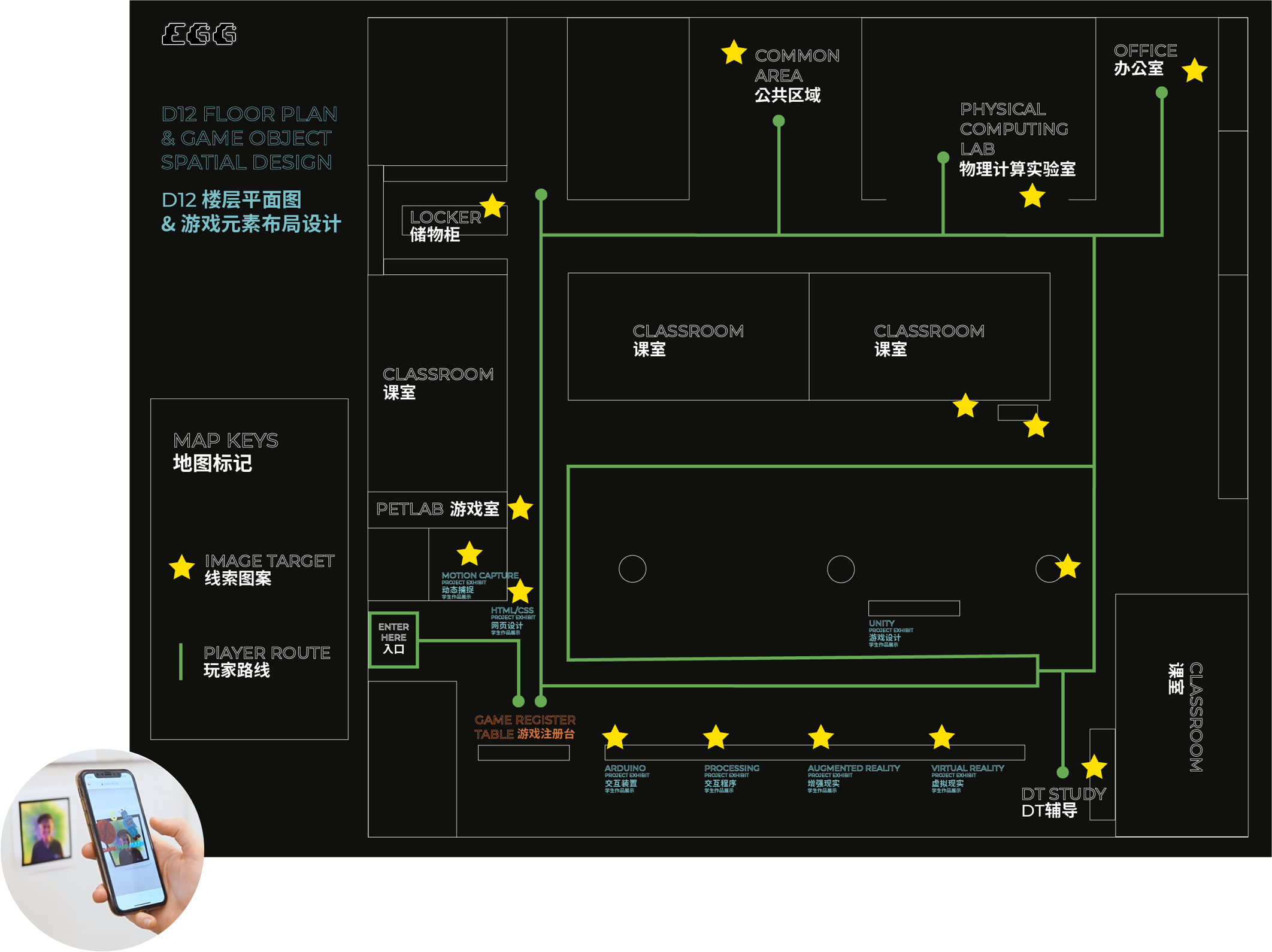Open the circular phone photo thumbnail

102,850
